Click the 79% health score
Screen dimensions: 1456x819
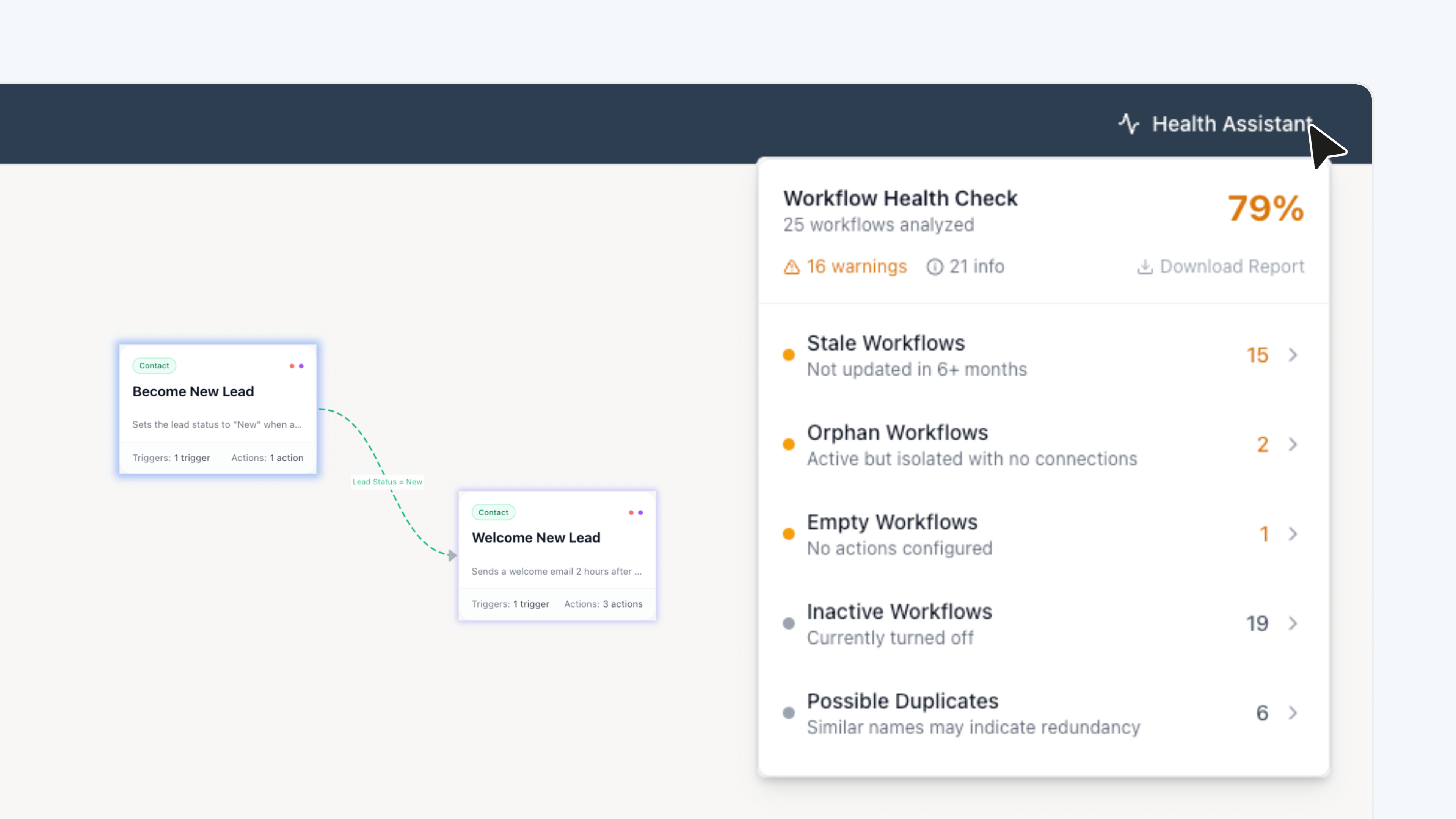point(1265,208)
